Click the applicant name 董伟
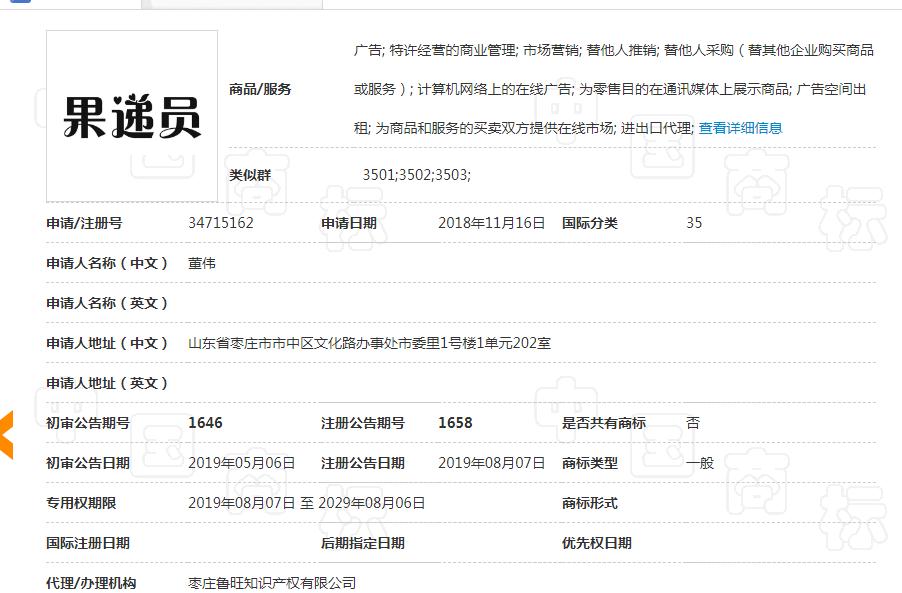The height and width of the screenshot is (593, 902). point(202,263)
